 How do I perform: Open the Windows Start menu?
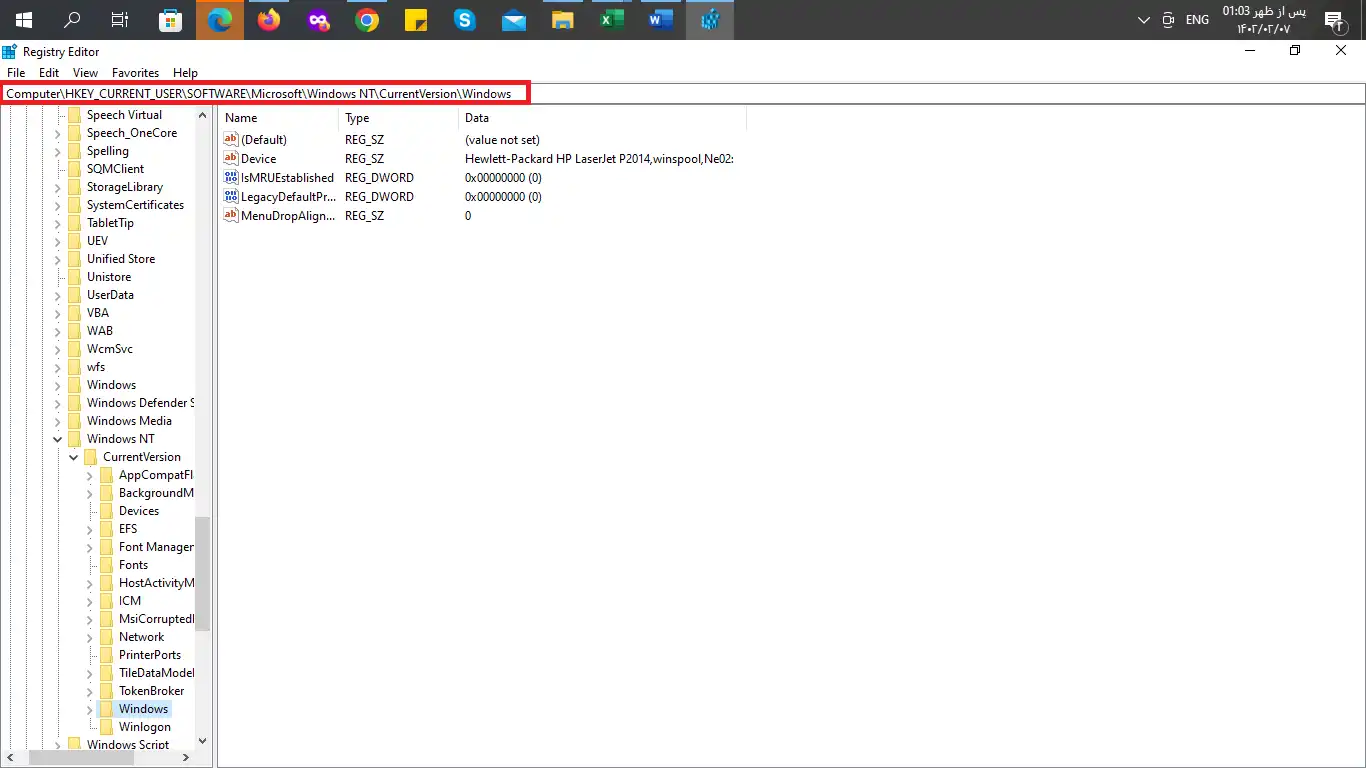coord(24,20)
